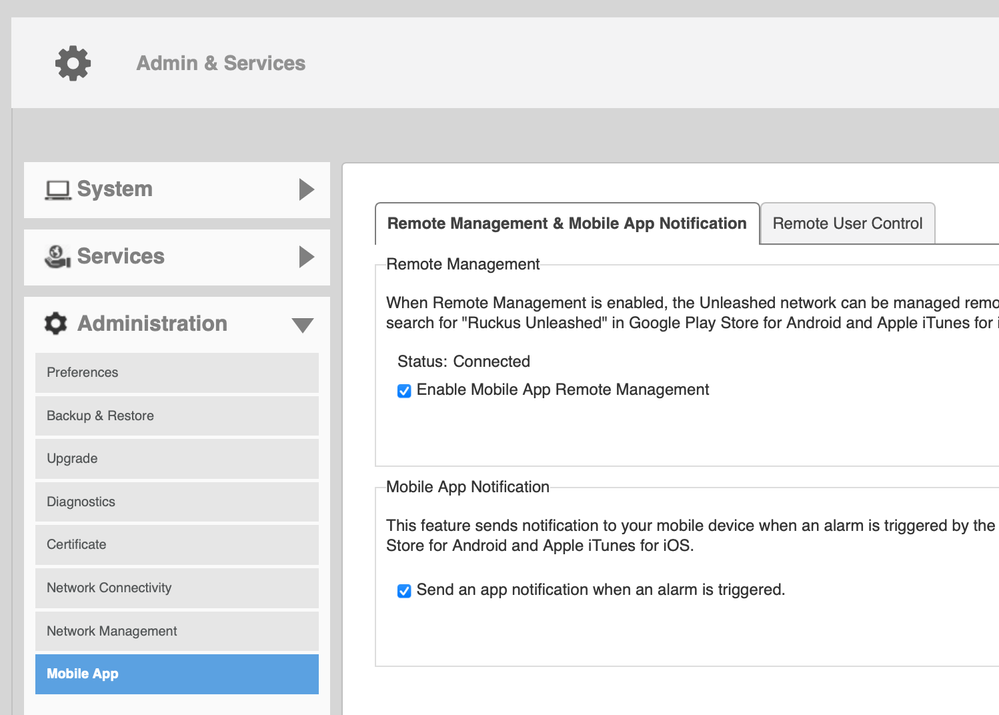999x715 pixels.
Task: Switch to Remote User Control tab
Action: [x=847, y=224]
